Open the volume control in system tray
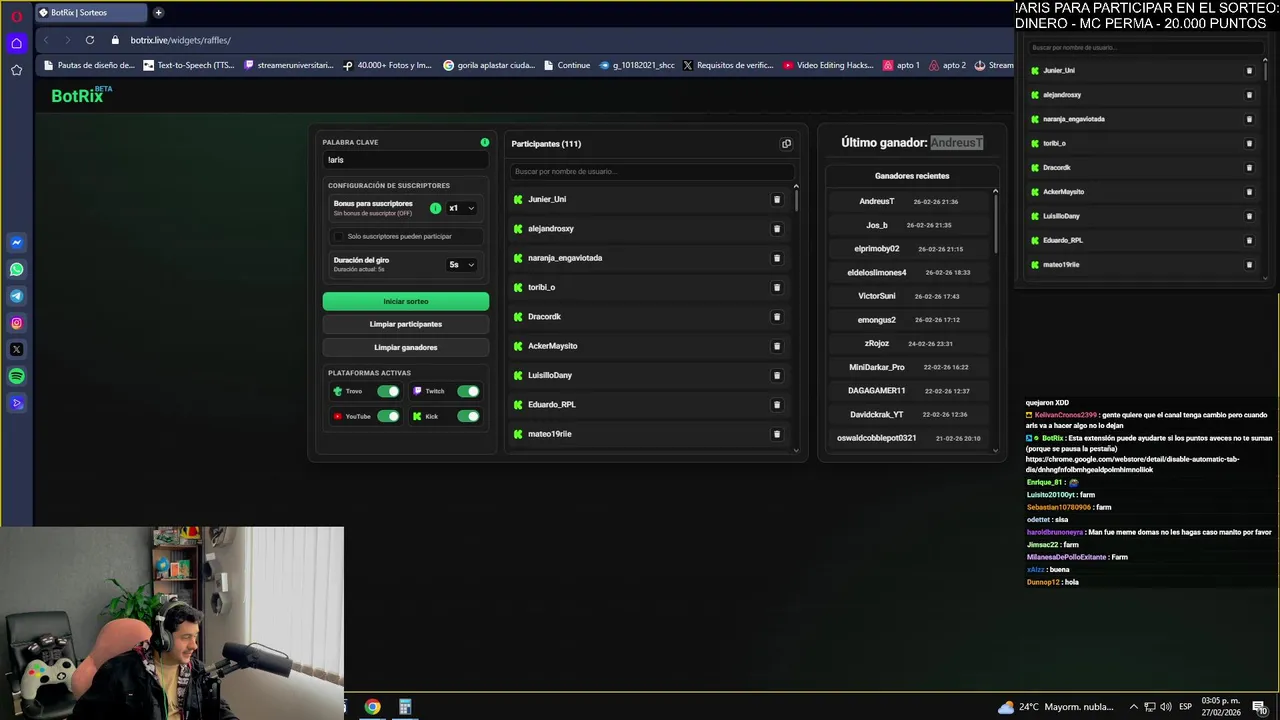The height and width of the screenshot is (720, 1280). [x=1166, y=707]
